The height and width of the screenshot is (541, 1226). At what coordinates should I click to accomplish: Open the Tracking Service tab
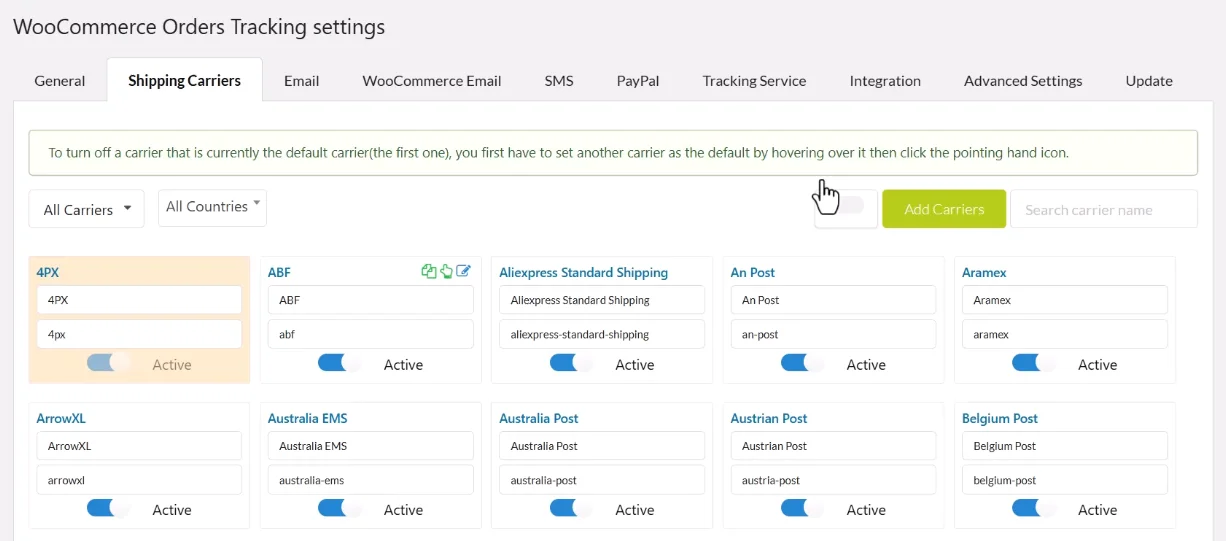(x=754, y=80)
